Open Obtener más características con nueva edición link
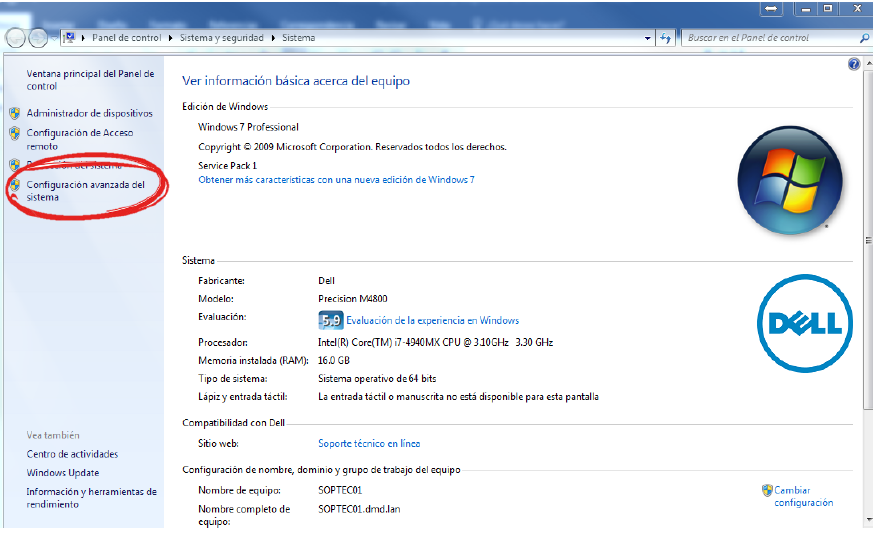This screenshot has height=537, width=877. tap(336, 180)
